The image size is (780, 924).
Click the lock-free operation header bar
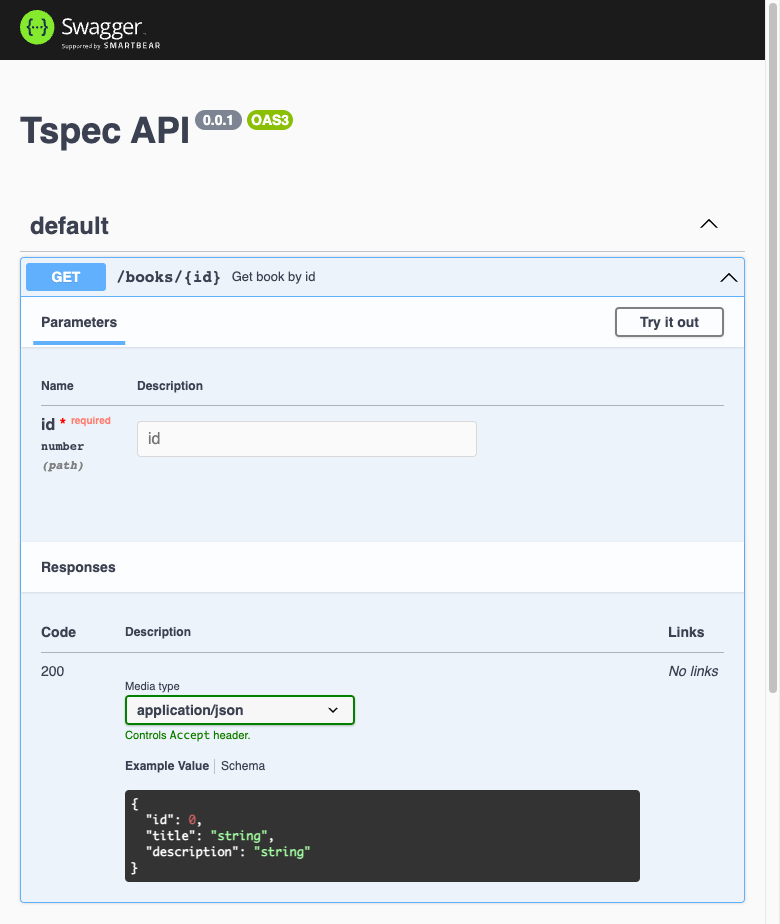[x=400, y=277]
